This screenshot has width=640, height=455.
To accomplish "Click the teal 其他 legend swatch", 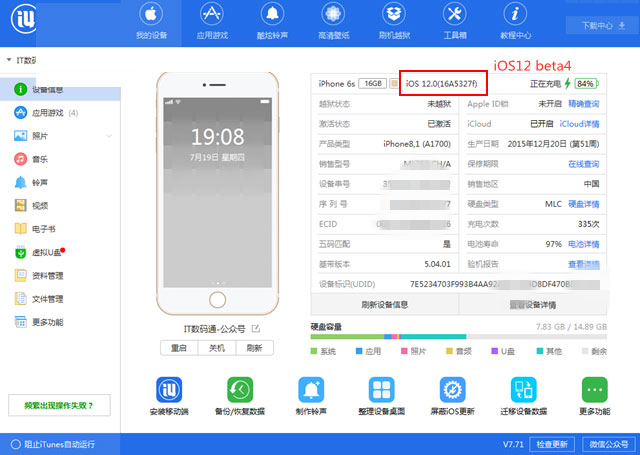I will tap(540, 351).
